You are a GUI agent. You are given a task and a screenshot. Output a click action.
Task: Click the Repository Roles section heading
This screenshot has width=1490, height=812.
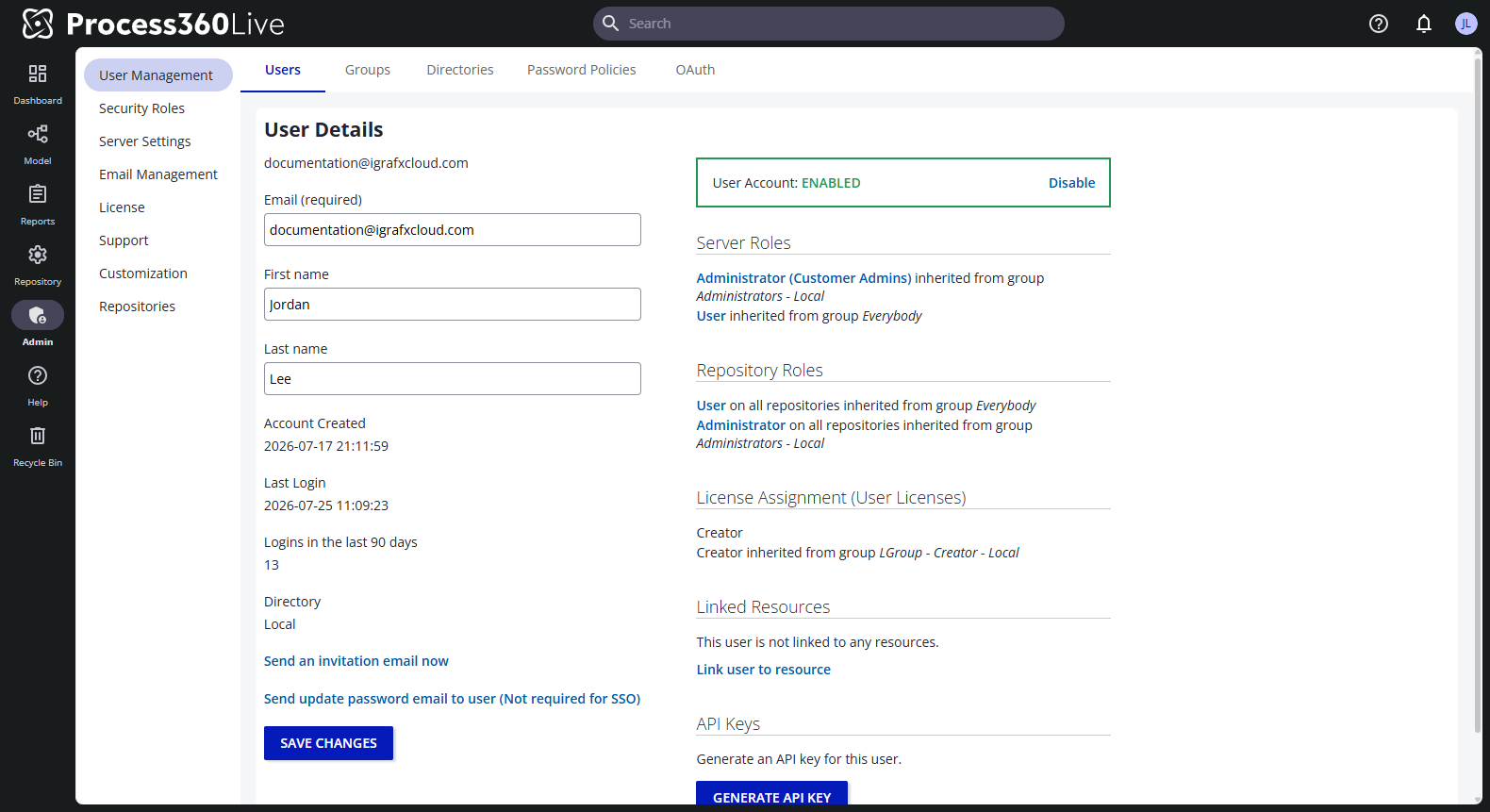click(759, 370)
